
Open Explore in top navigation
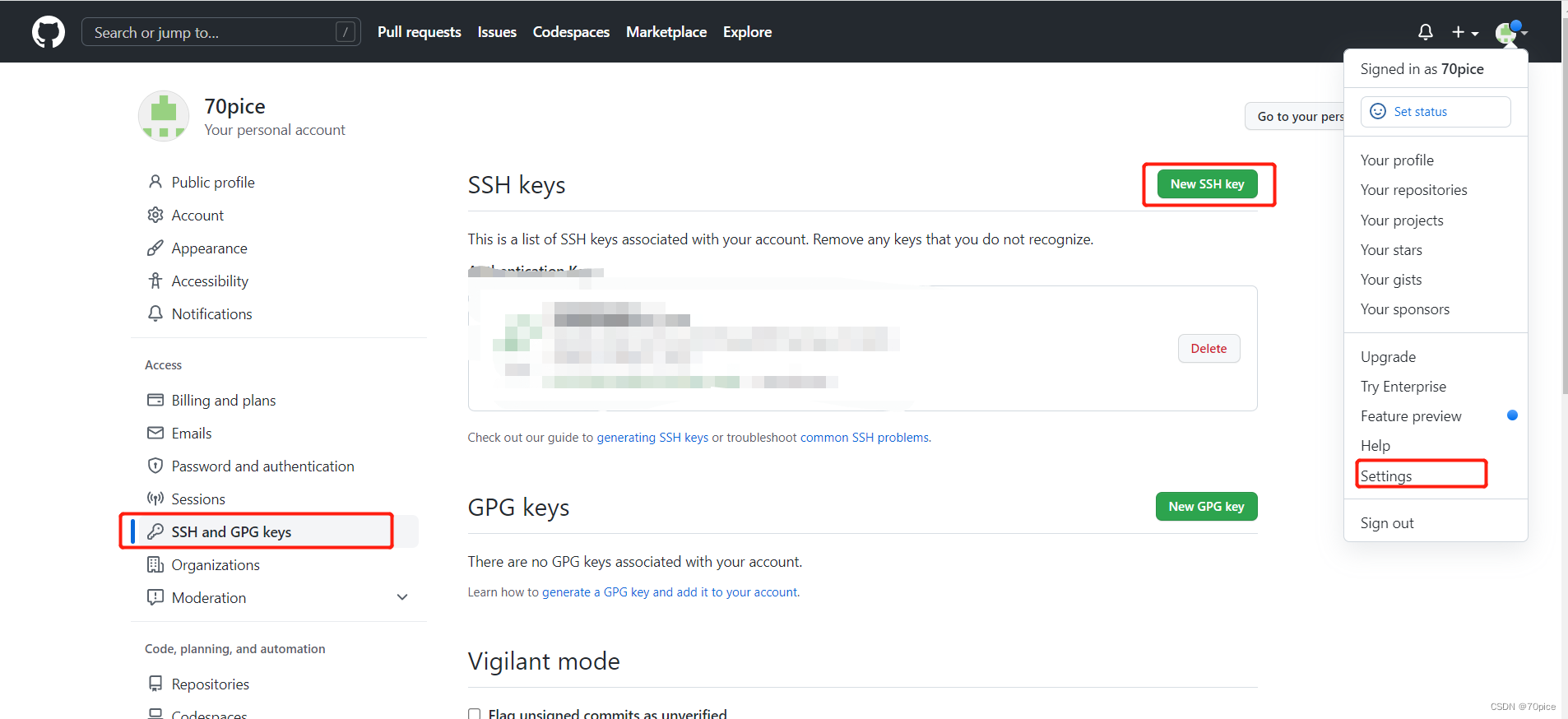[x=747, y=32]
